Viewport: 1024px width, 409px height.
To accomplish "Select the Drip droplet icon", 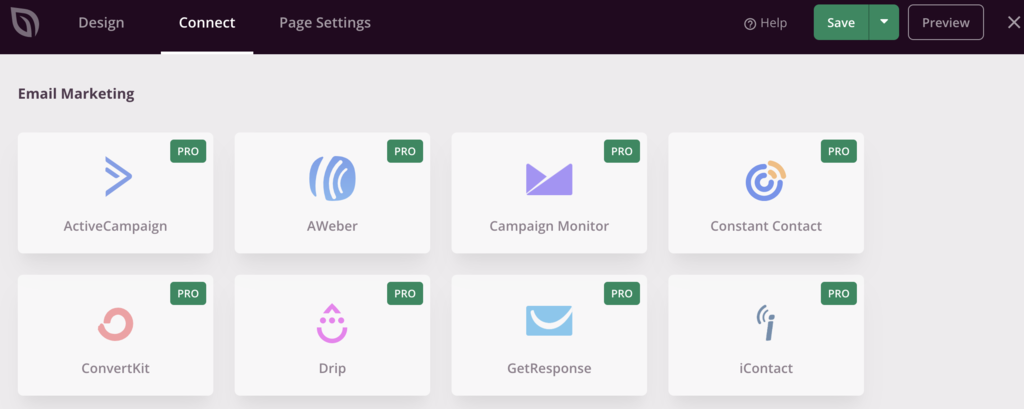I will 332,322.
